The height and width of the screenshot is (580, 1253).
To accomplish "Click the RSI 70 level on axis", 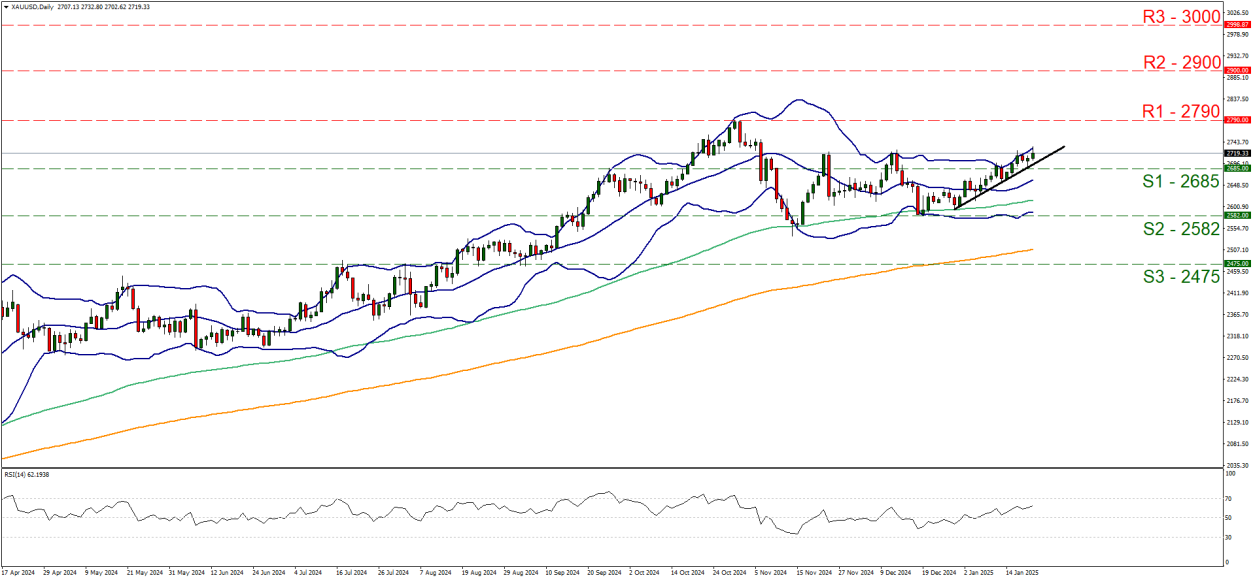I will click(x=1230, y=497).
